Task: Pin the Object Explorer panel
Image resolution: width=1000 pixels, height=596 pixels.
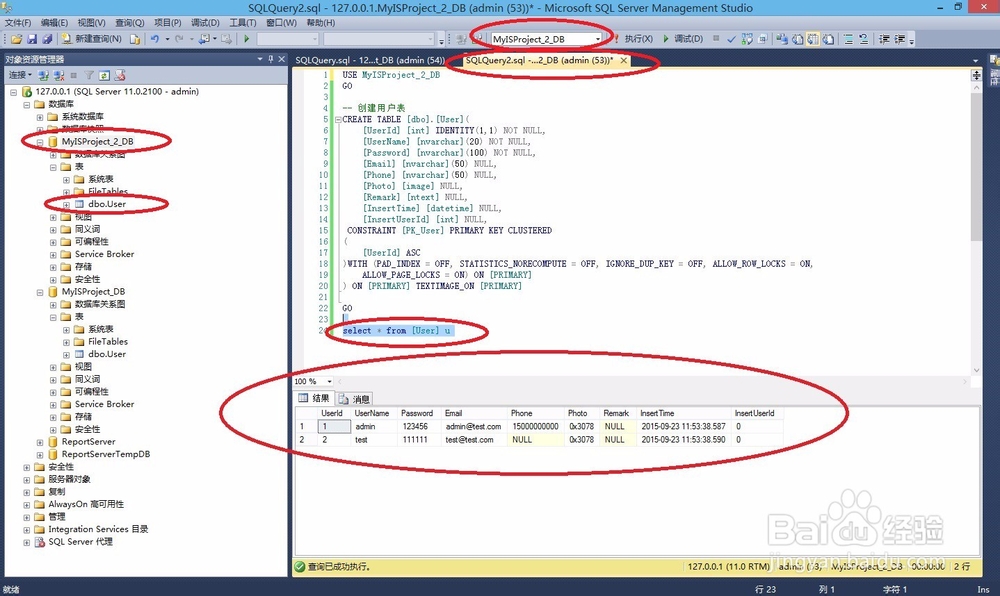Action: coord(270,59)
